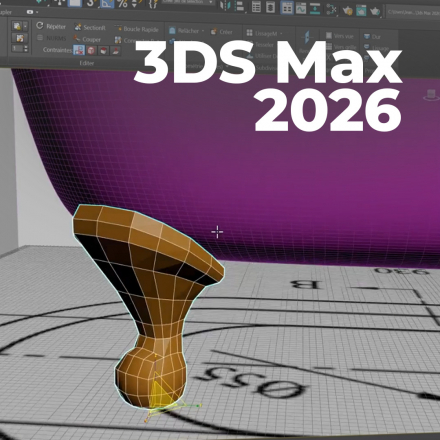Open the named selection sets editor icon

pos(153,3)
